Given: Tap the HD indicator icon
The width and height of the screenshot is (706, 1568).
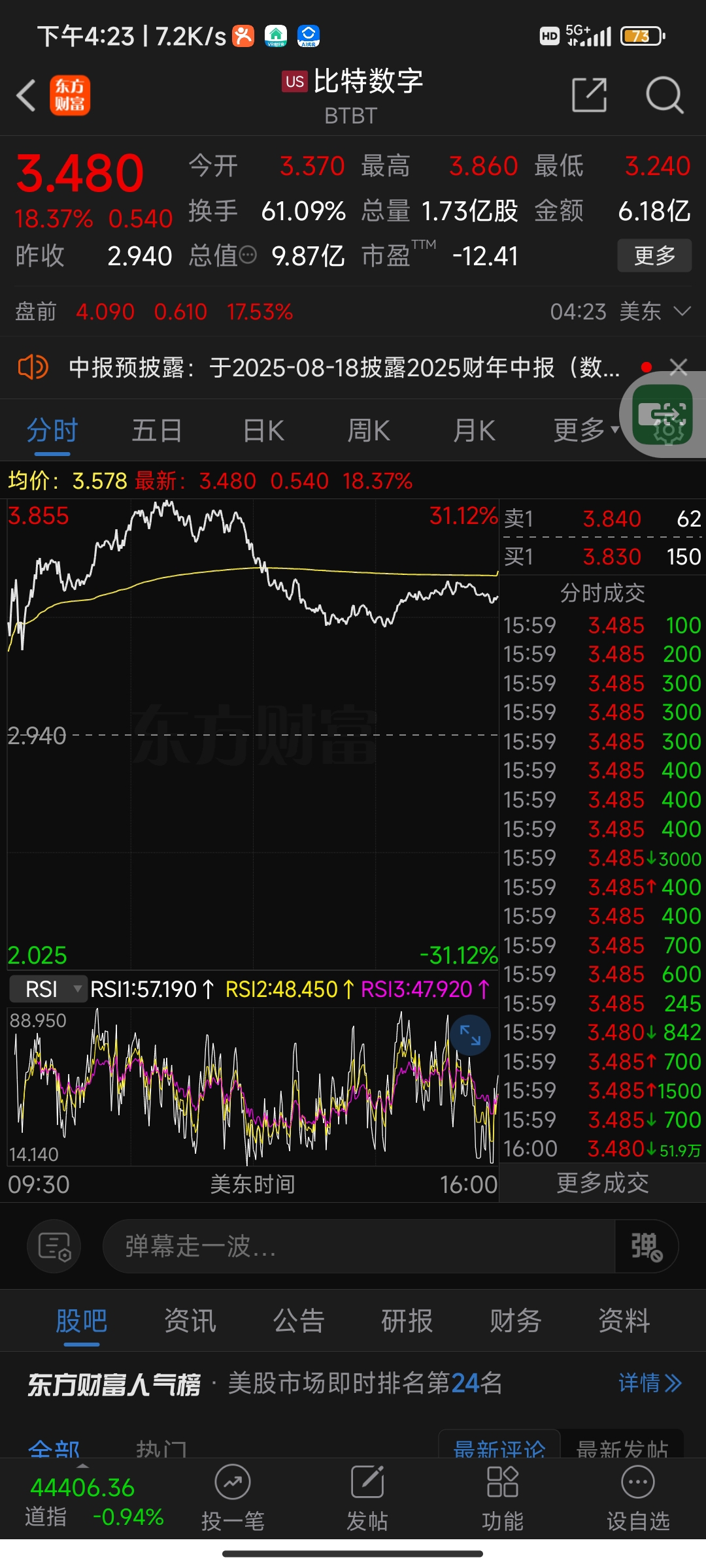Looking at the screenshot, I should (550, 36).
